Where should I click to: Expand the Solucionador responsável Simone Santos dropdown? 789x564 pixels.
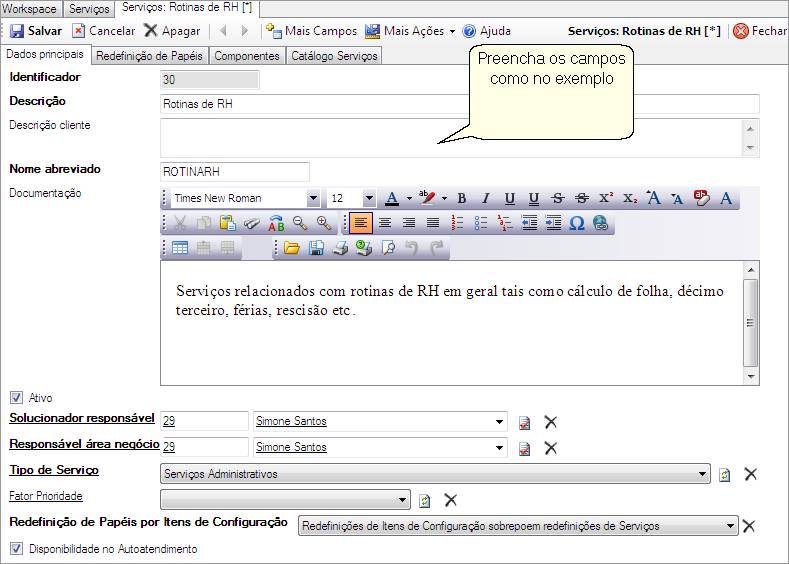(x=499, y=422)
